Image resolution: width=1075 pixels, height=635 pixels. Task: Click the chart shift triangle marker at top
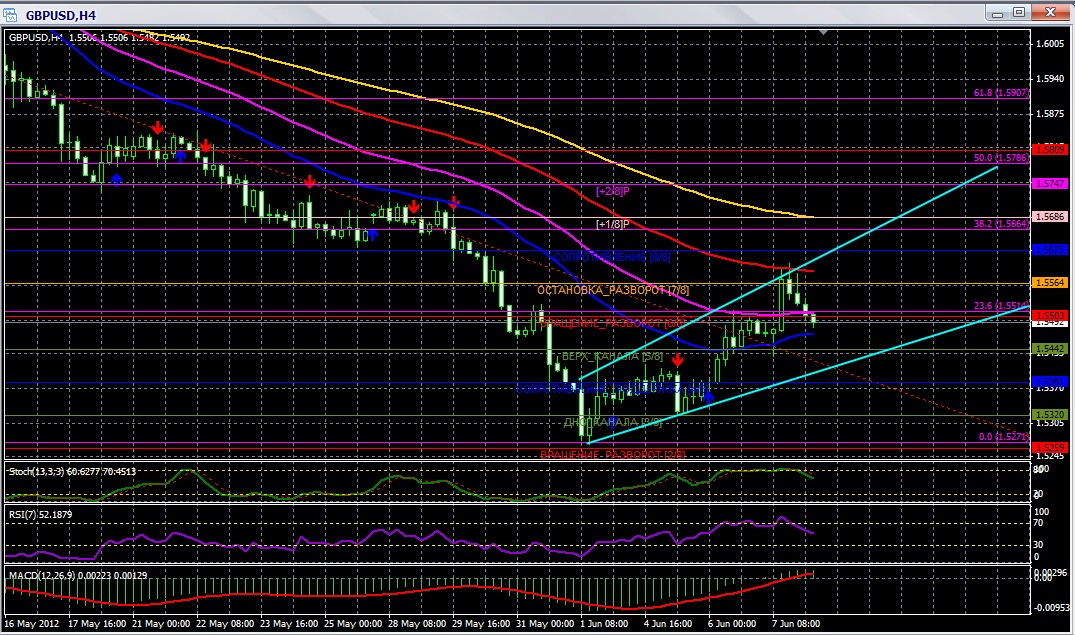pos(823,32)
